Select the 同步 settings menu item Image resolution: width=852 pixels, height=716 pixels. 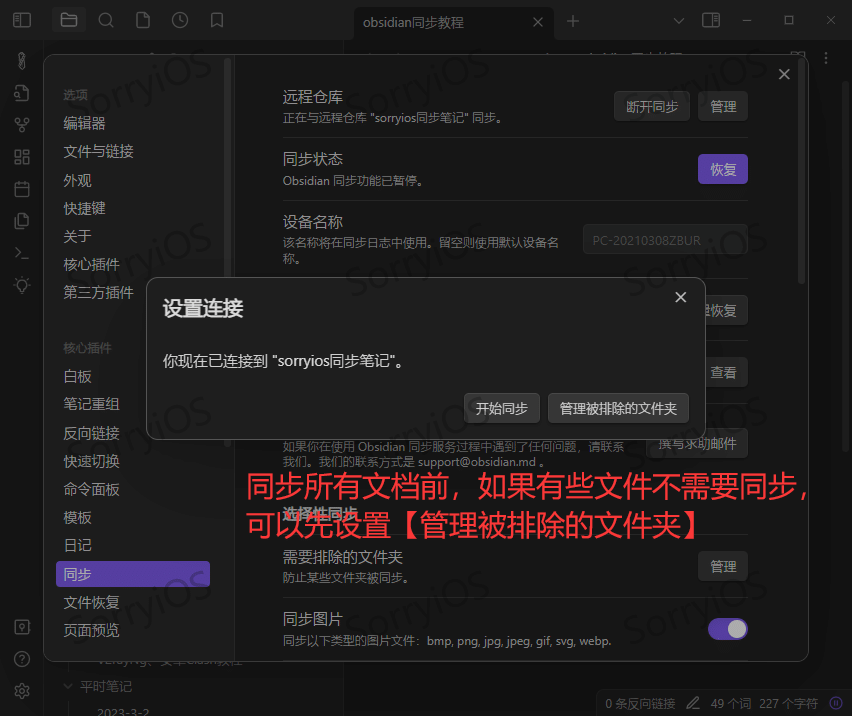point(132,573)
